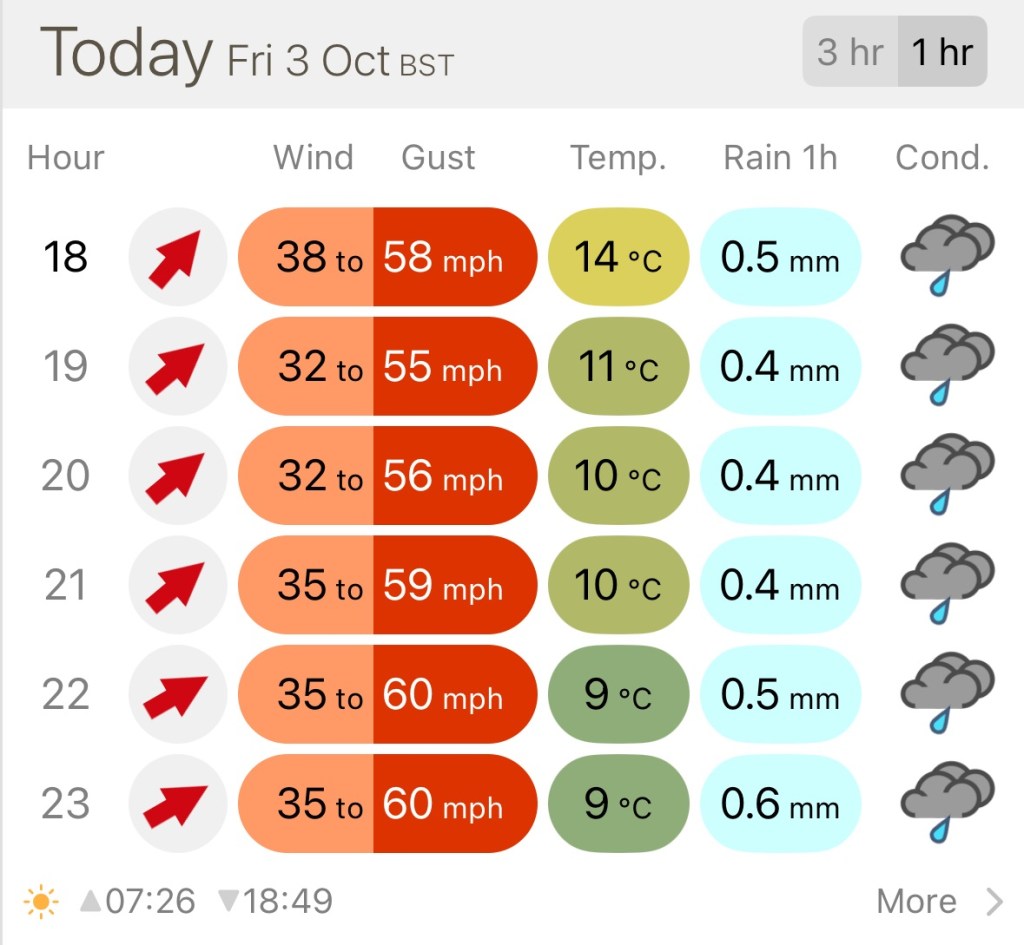Expand the More forecast details chevron
Image resolution: width=1024 pixels, height=945 pixels.
pyautogui.click(x=994, y=902)
